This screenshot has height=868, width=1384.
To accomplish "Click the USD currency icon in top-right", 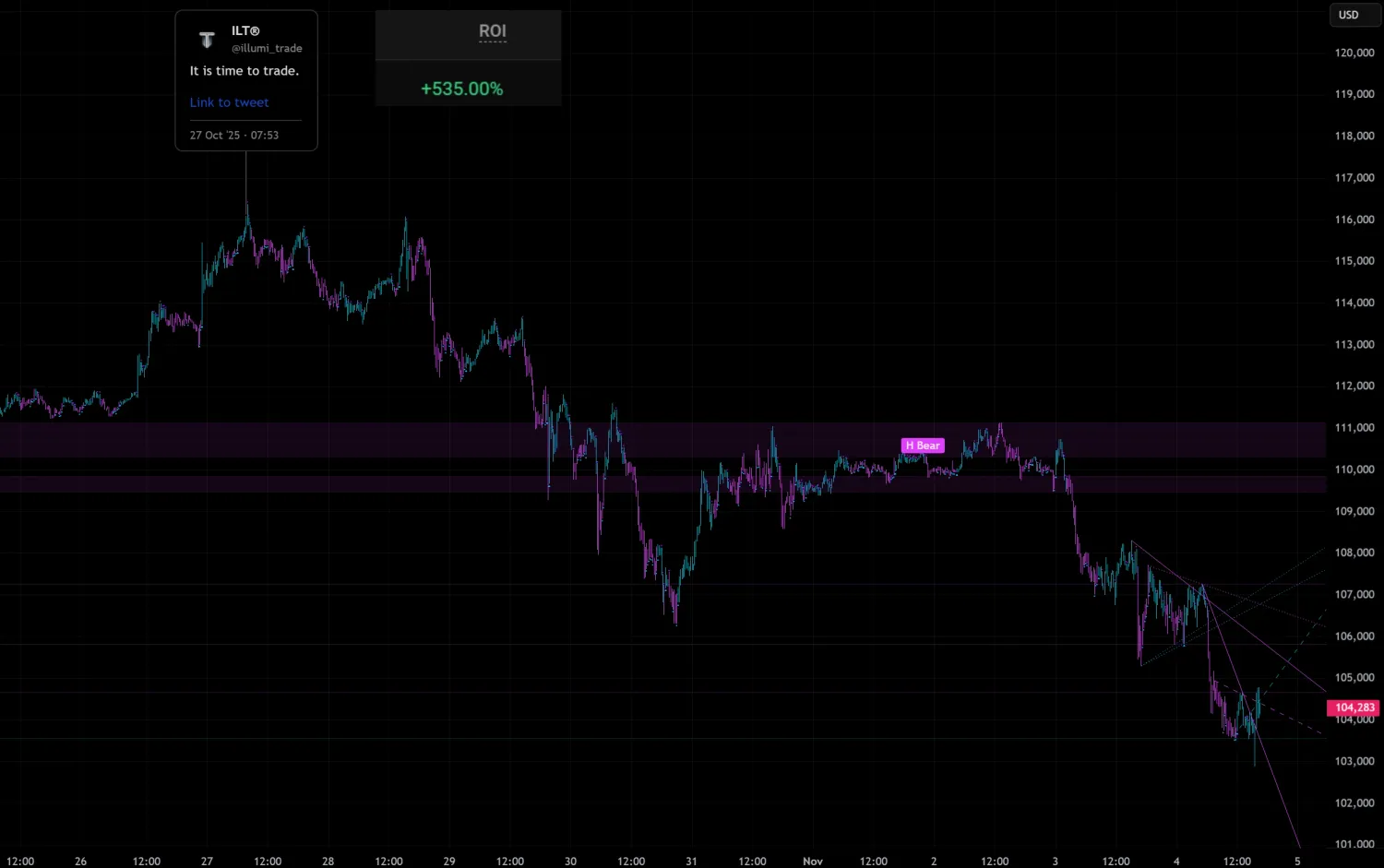I will pos(1349,15).
